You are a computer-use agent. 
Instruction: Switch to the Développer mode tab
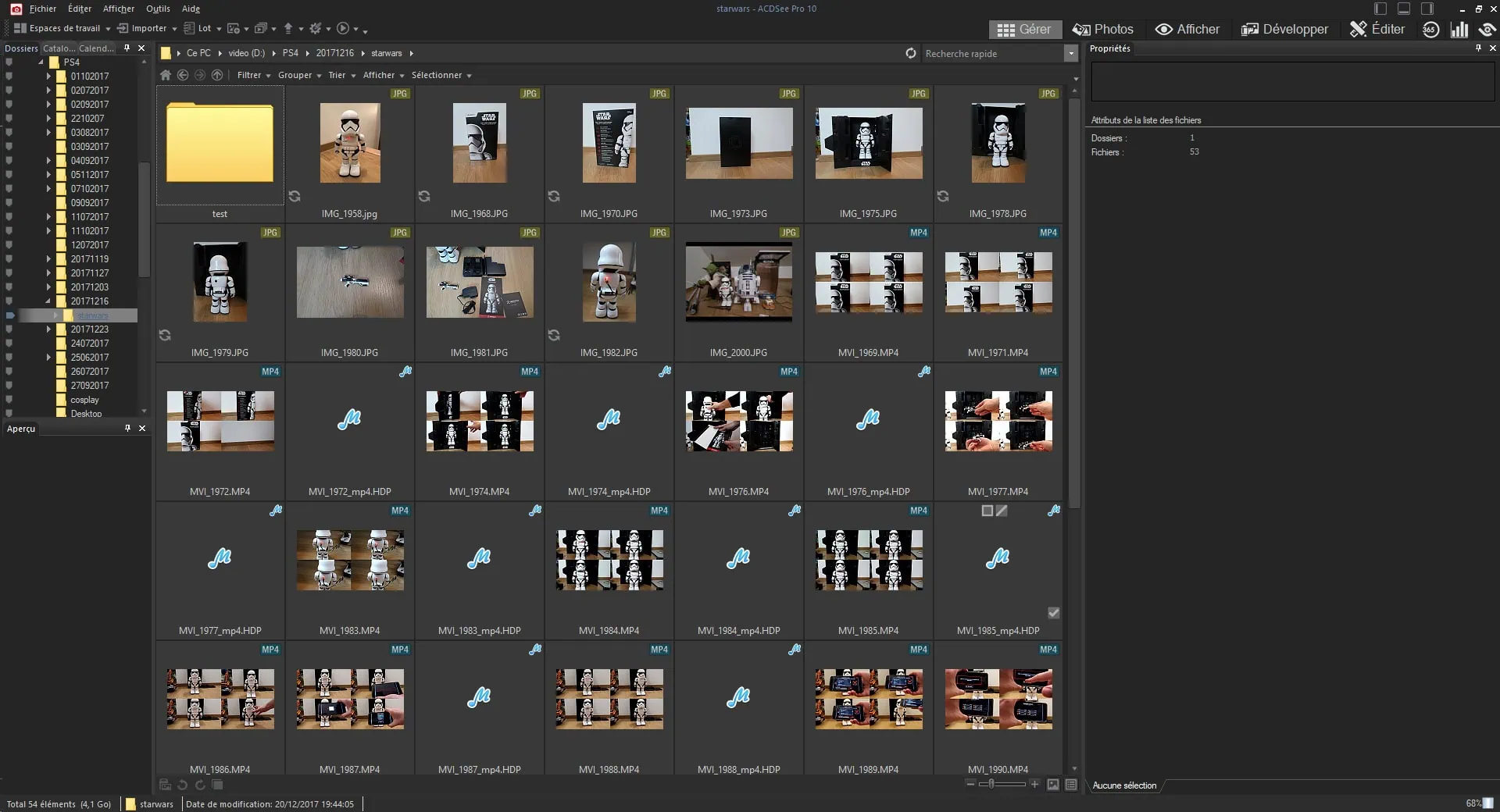(1284, 30)
